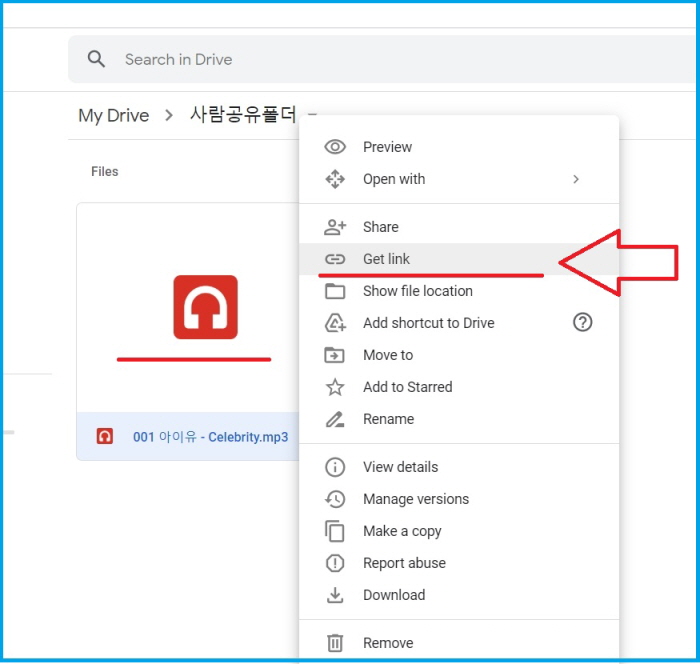Choose Manage versions

tap(416, 499)
